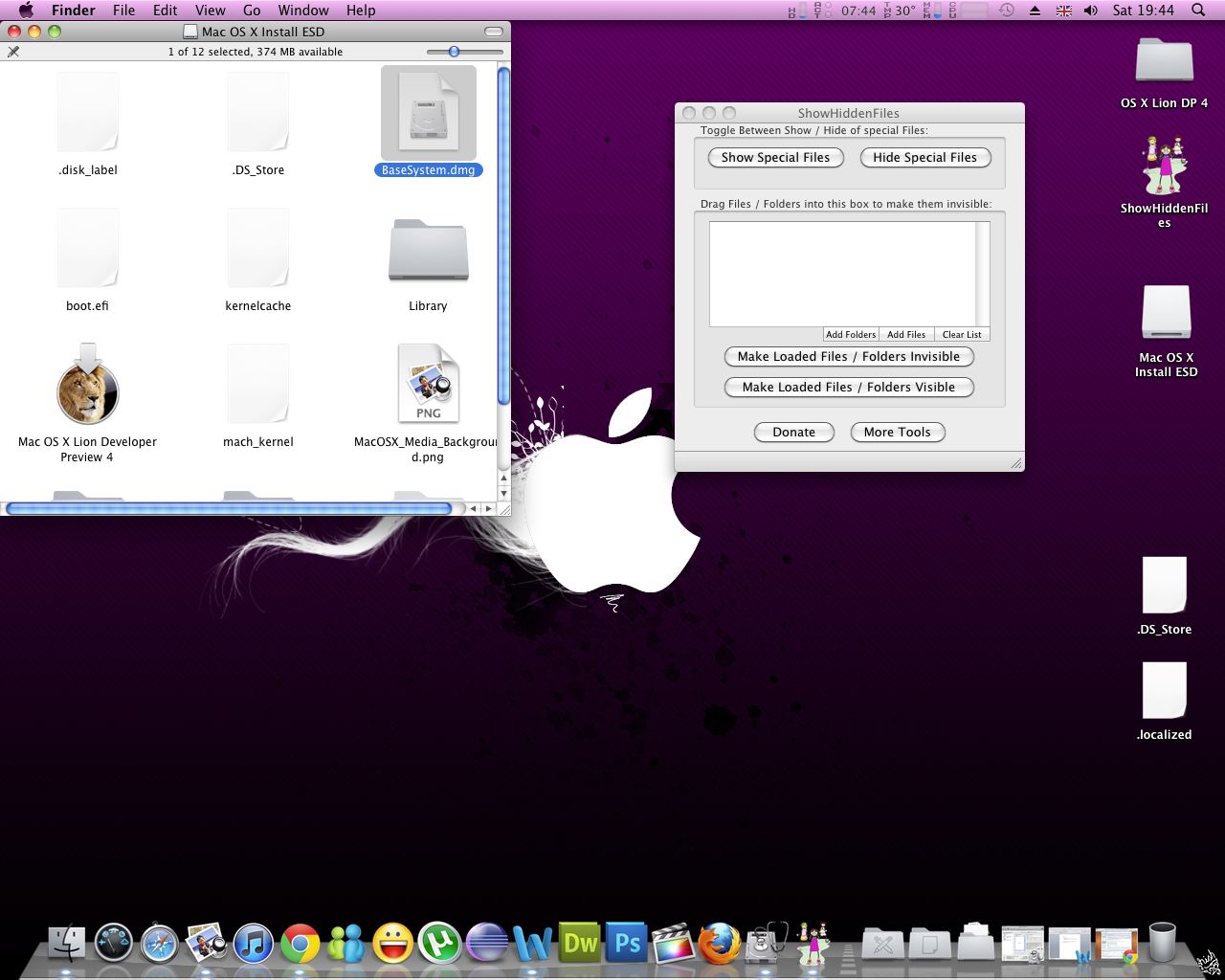Open Spotlight search magnifier
The width and height of the screenshot is (1225, 980).
[x=1198, y=11]
